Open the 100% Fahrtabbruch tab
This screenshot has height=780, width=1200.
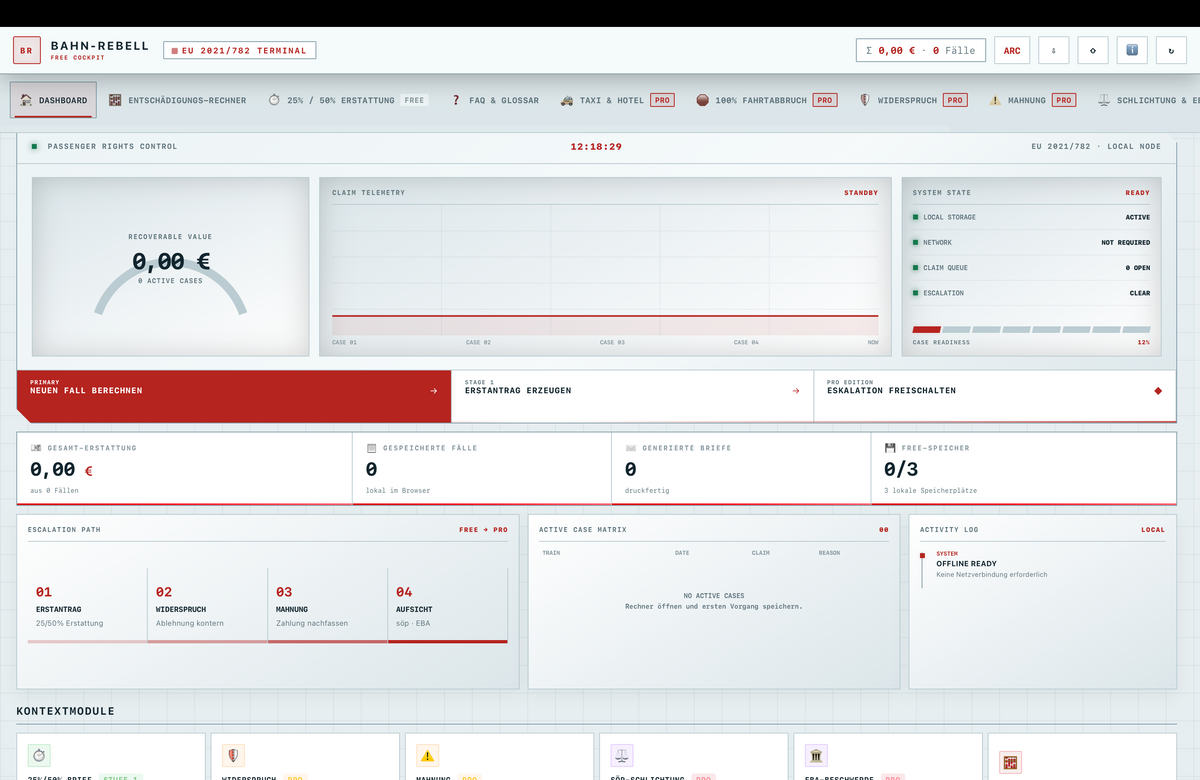[766, 100]
